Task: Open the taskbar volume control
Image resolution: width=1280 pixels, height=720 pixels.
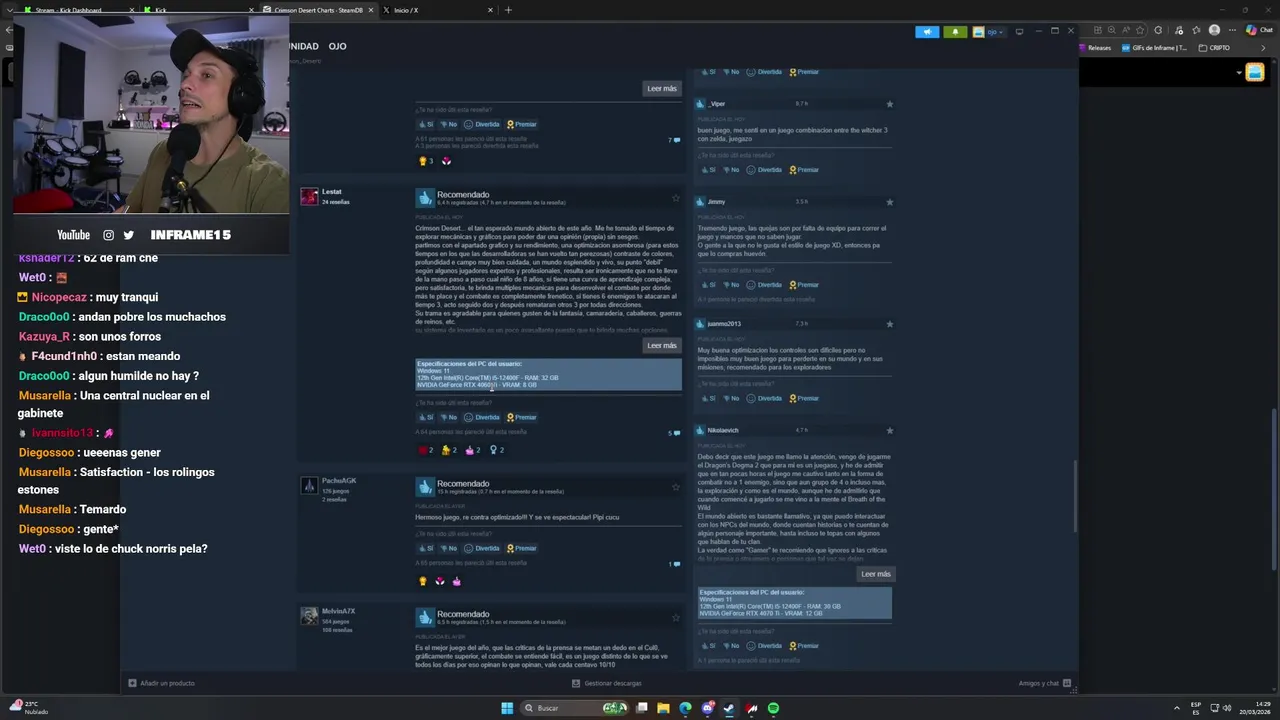Action: [1227, 708]
